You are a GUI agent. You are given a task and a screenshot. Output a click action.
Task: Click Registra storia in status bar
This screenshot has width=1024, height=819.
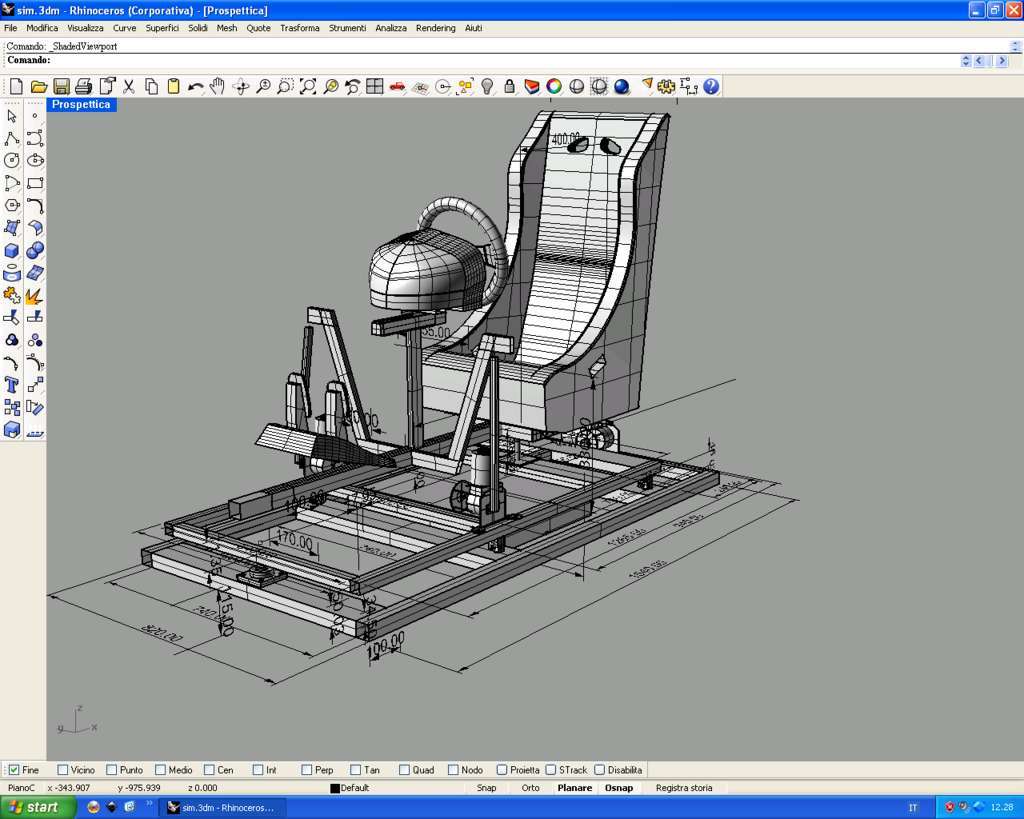click(x=684, y=788)
